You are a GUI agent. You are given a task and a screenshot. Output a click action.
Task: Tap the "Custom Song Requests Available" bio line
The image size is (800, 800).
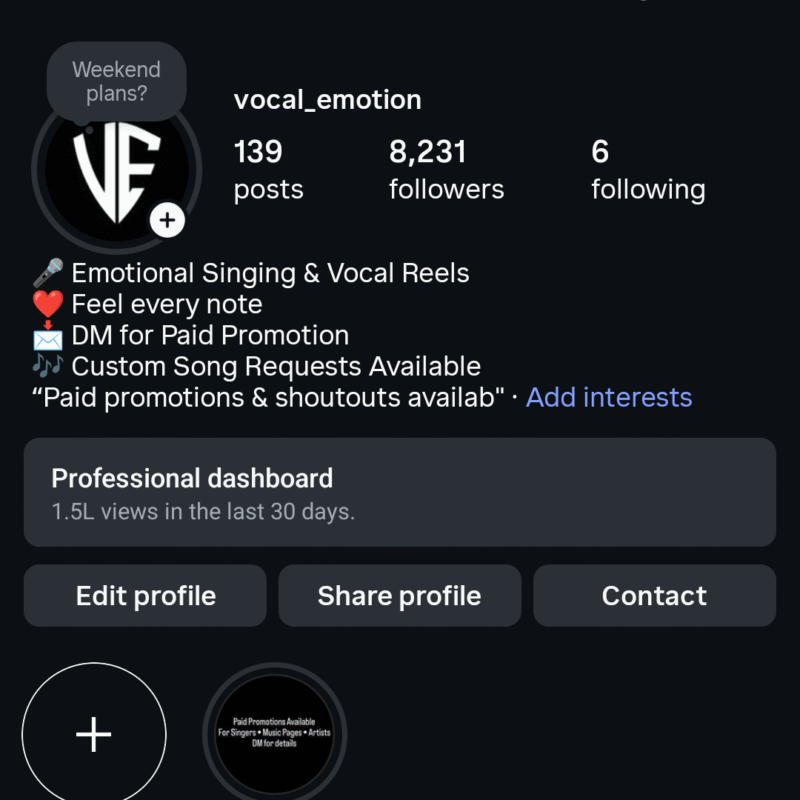point(276,366)
